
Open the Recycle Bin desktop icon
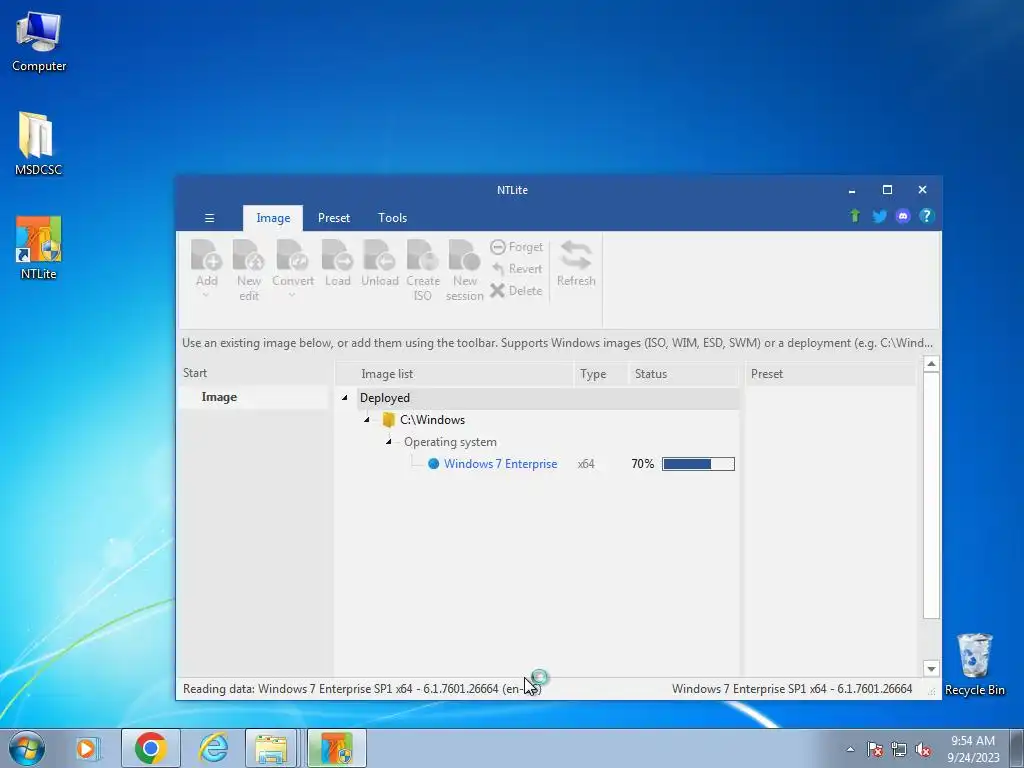coord(974,664)
